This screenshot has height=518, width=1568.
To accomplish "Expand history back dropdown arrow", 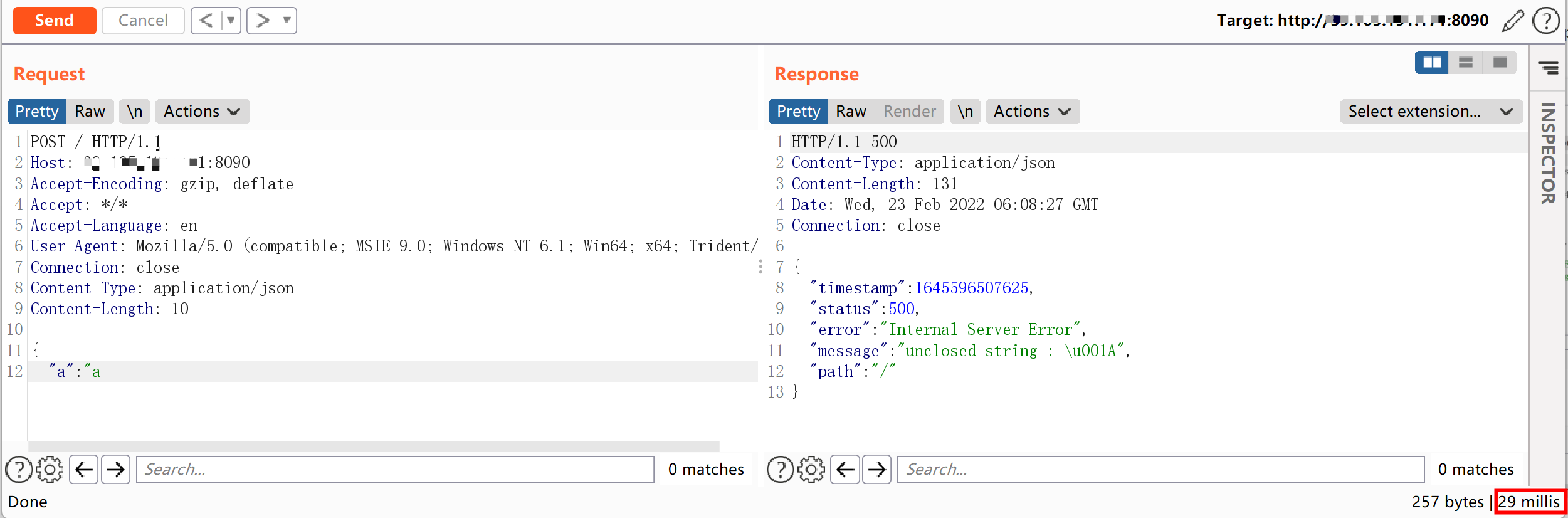I will click(x=231, y=21).
